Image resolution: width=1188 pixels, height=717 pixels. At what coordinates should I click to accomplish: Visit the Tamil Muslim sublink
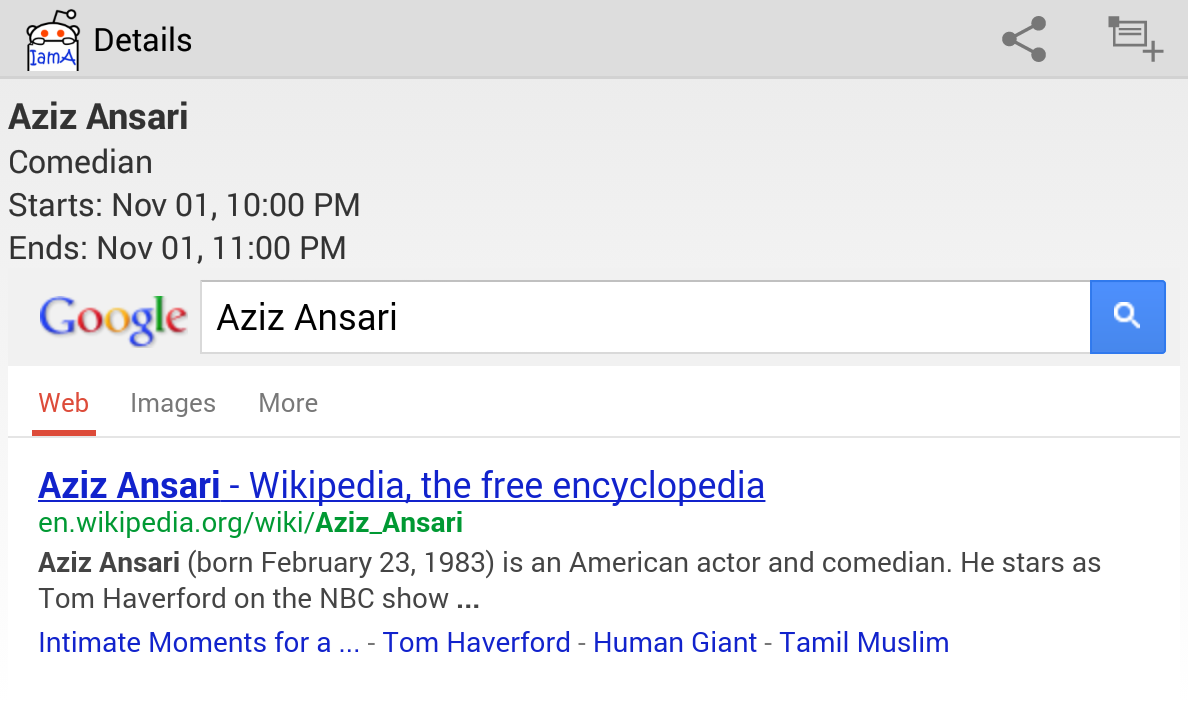click(x=864, y=642)
